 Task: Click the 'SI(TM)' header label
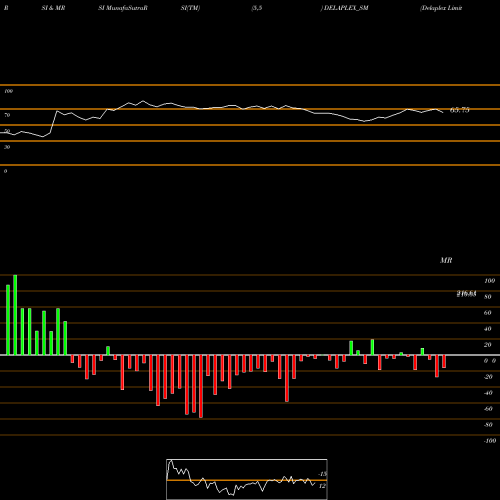coord(190,8)
